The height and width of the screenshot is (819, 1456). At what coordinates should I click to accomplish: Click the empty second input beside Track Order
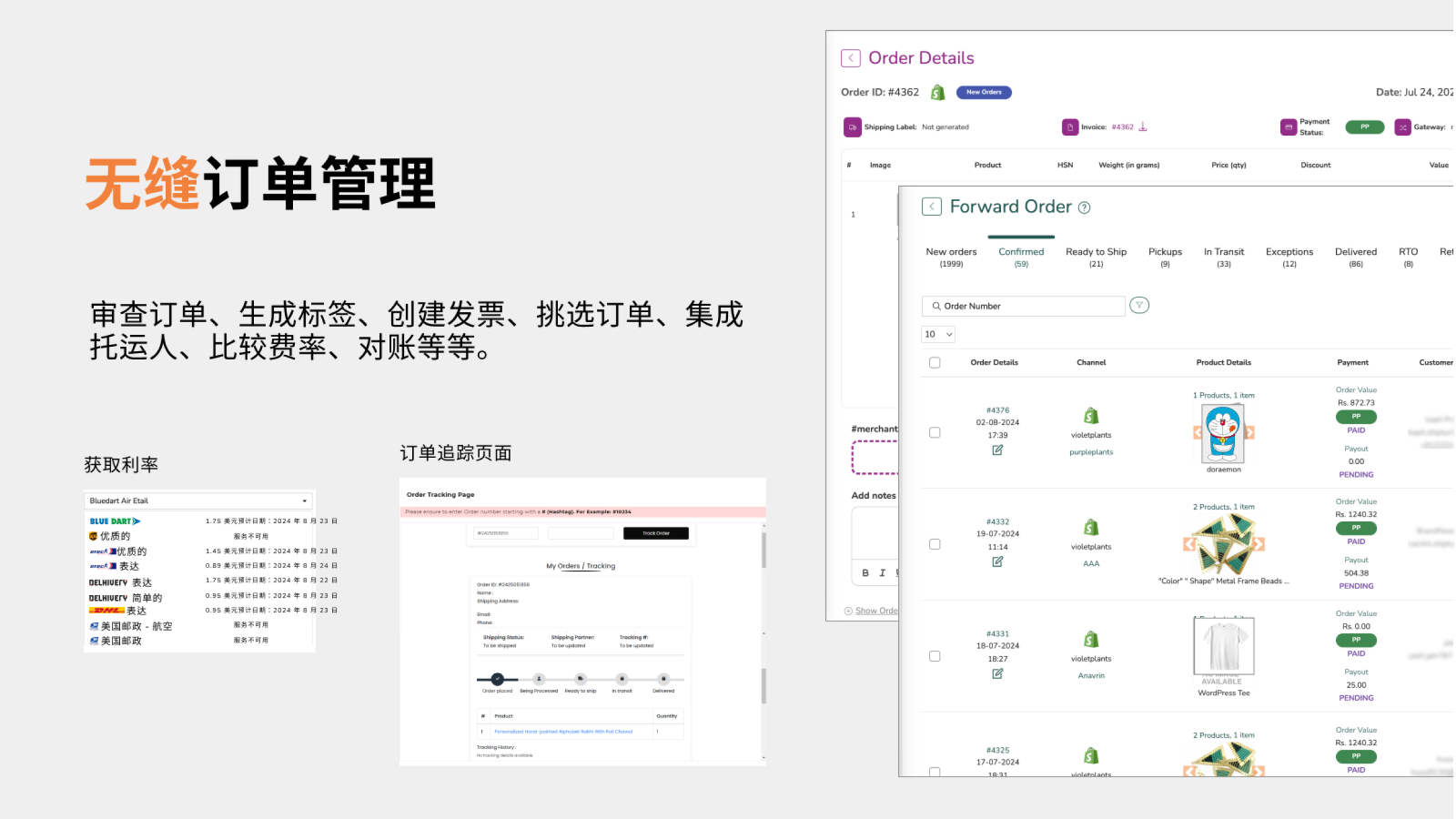(581, 533)
